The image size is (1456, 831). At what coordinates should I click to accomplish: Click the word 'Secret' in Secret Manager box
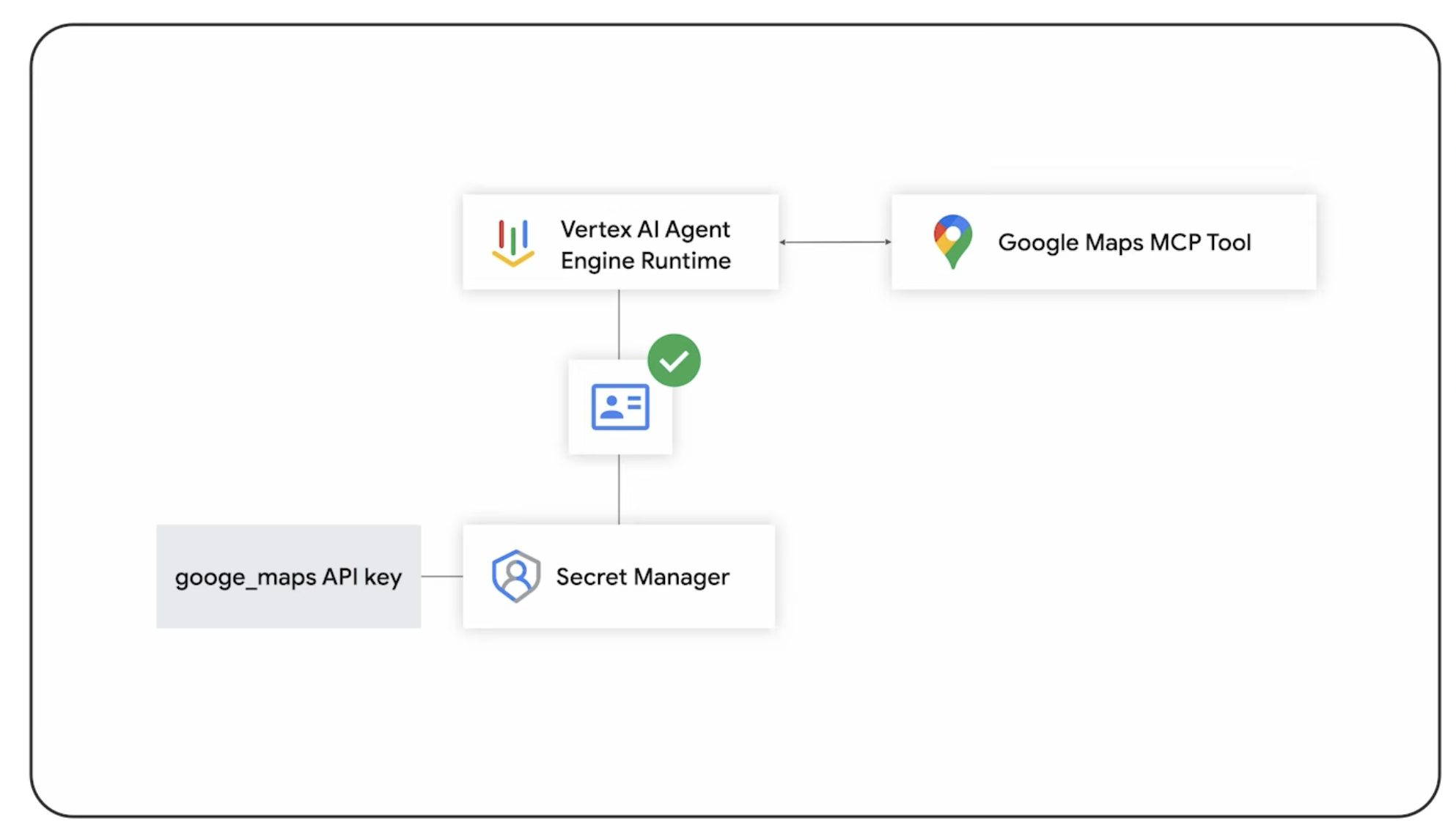point(591,577)
